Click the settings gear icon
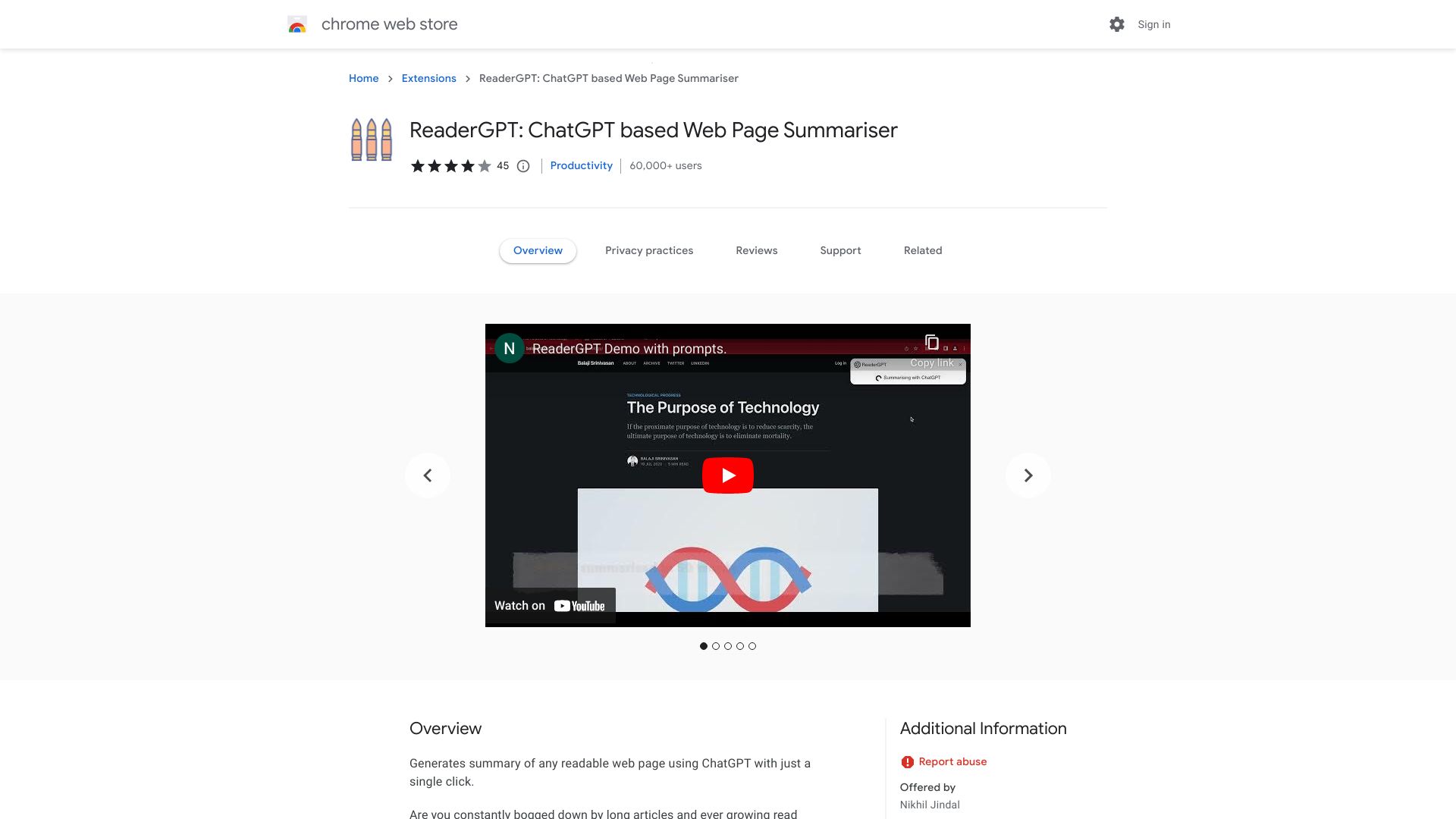 1117,24
